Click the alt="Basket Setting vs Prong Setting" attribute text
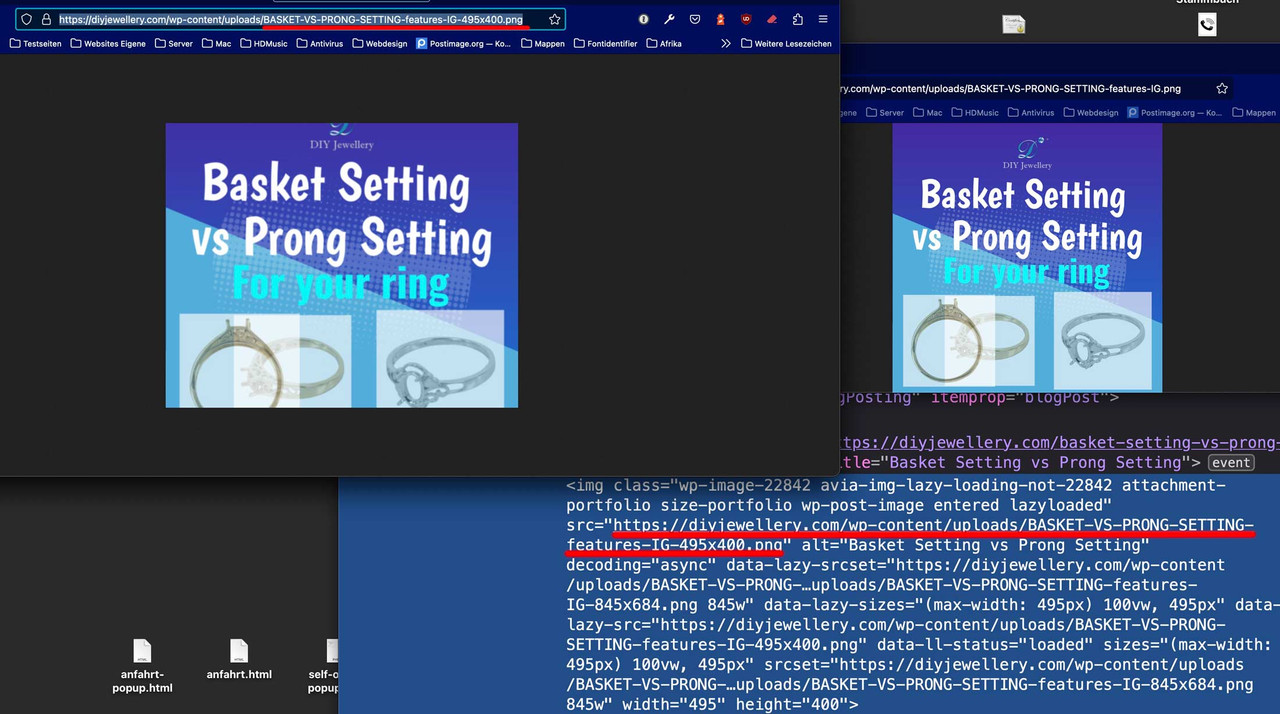This screenshot has height=714, width=1280. (x=975, y=545)
